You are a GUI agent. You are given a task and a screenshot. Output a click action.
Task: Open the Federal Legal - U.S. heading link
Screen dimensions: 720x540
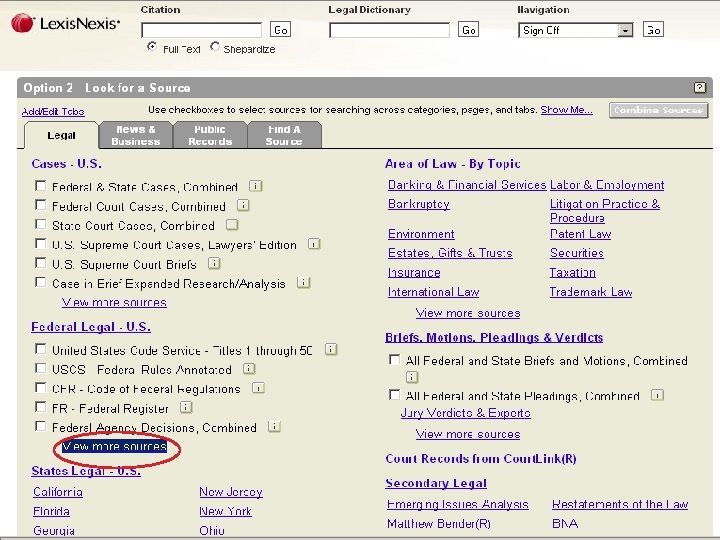pyautogui.click(x=91, y=327)
